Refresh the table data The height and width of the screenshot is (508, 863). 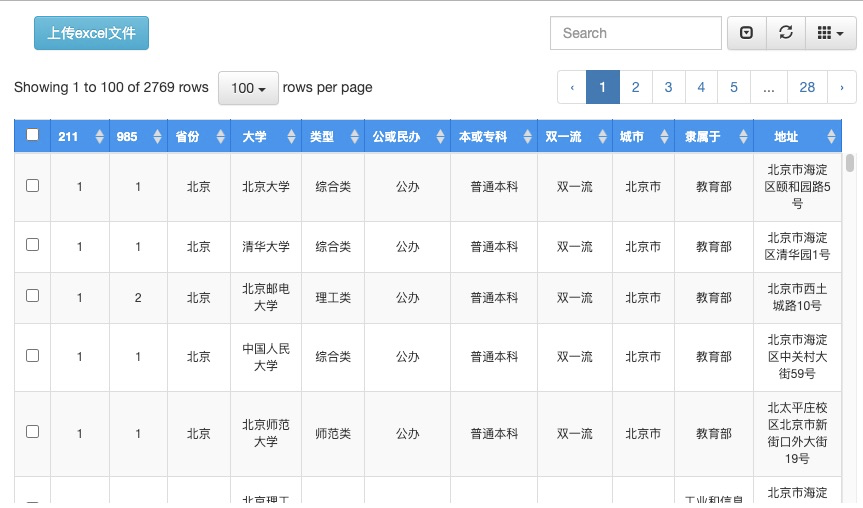[x=786, y=33]
